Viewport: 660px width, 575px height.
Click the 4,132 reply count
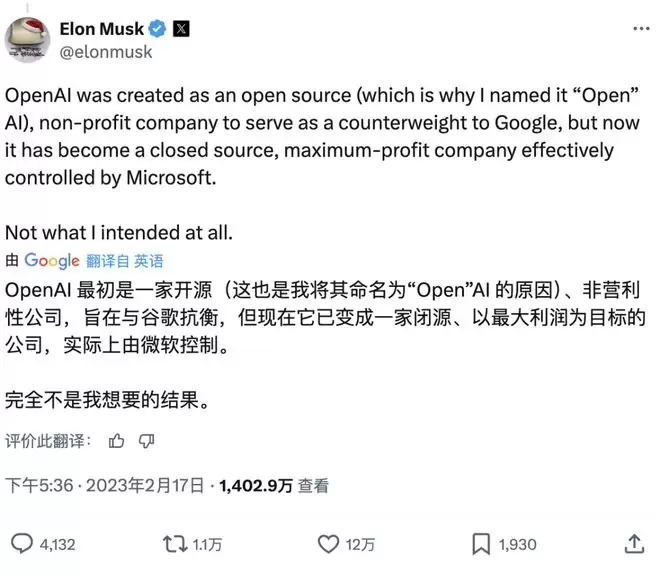pyautogui.click(x=58, y=545)
